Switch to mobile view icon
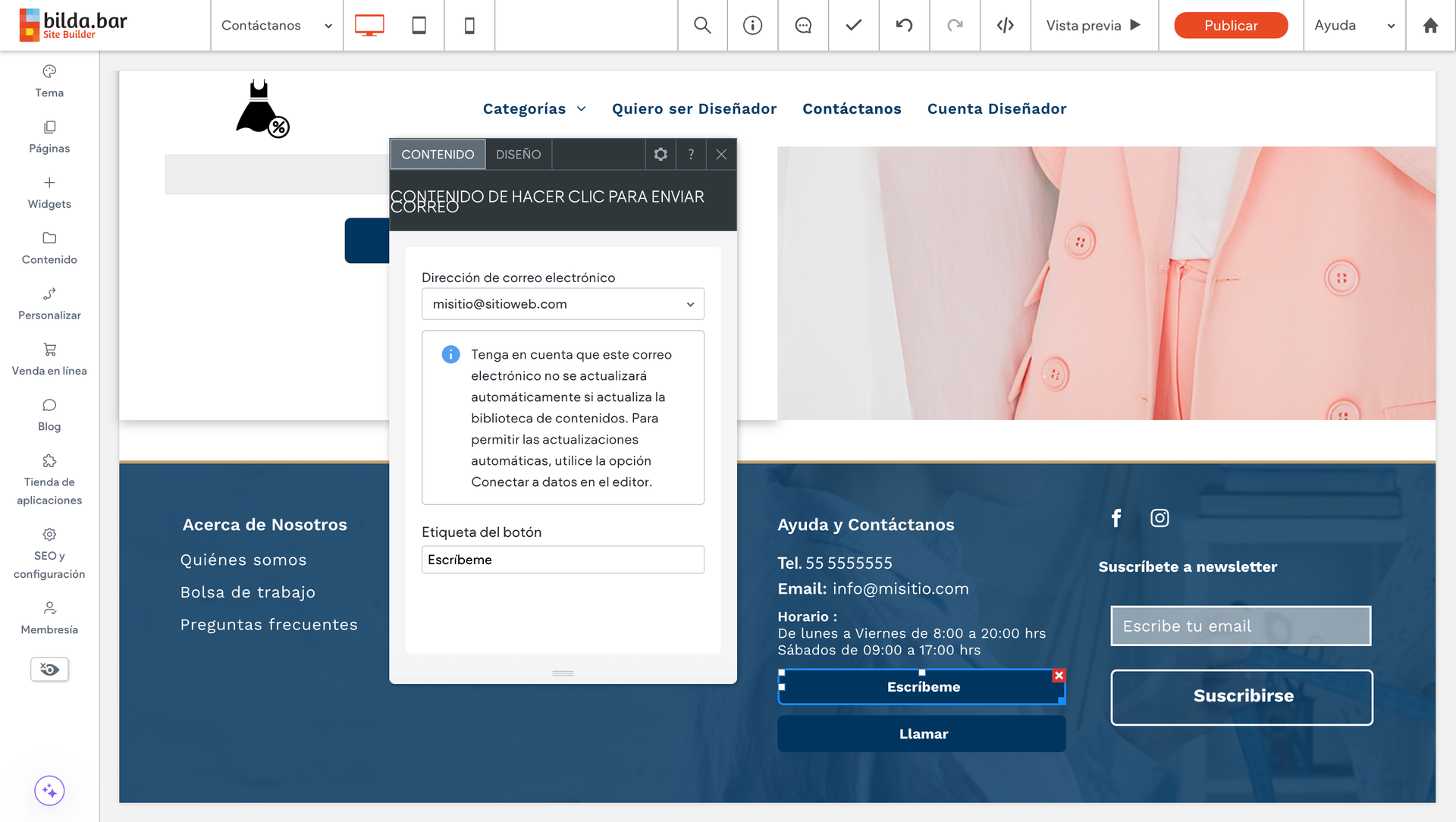The height and width of the screenshot is (822, 1456). click(x=469, y=25)
